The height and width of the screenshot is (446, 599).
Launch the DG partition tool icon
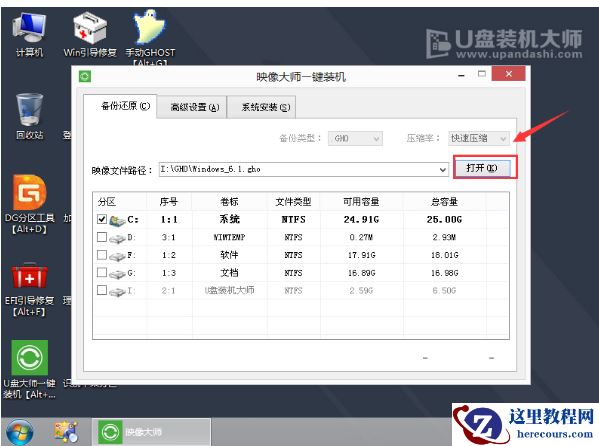[29, 192]
